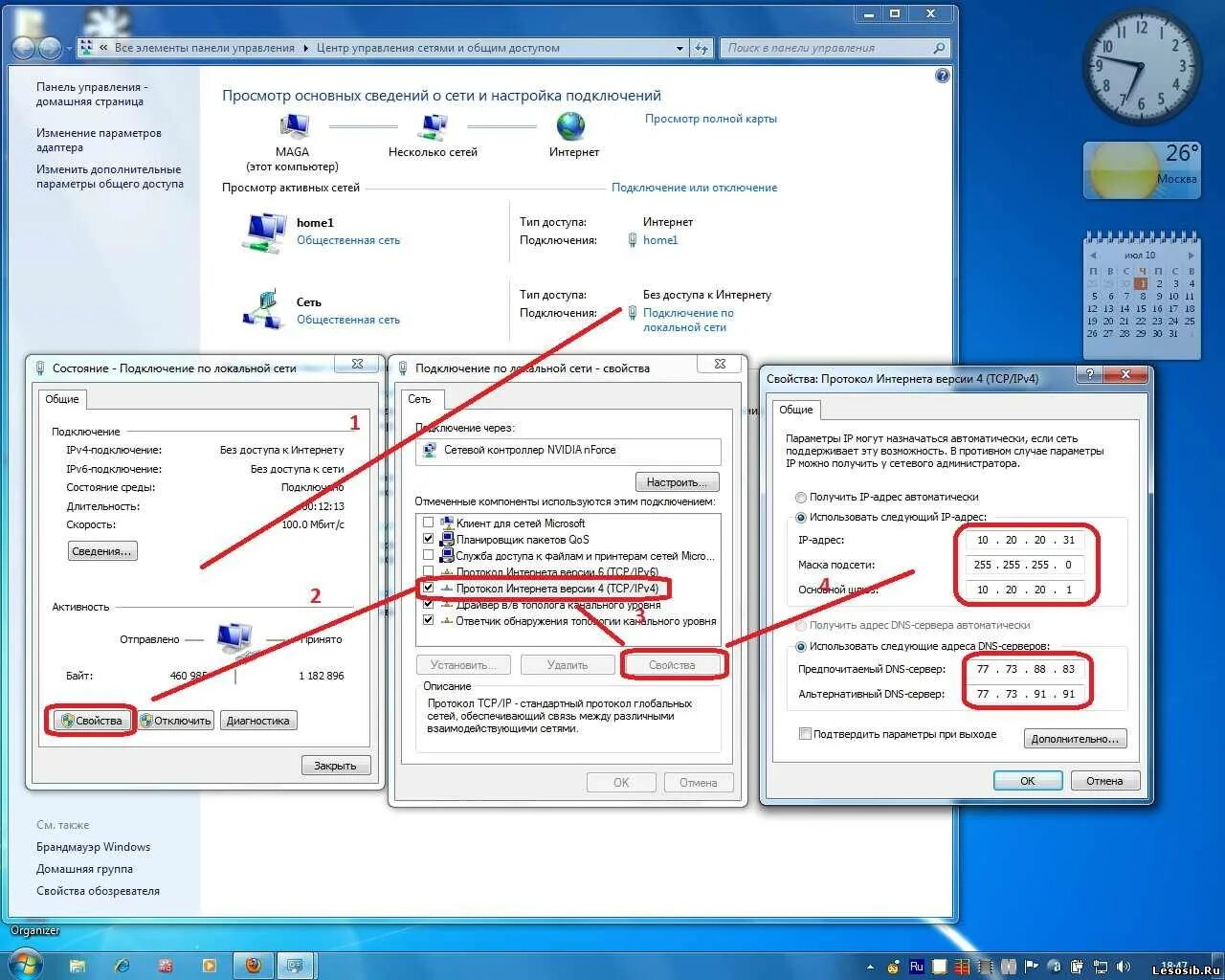The image size is (1225, 980).
Task: Click the network tray icon
Action: (1102, 967)
